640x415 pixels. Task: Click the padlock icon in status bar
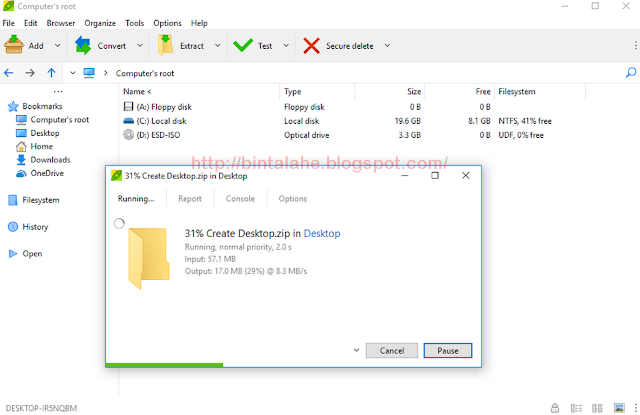(x=555, y=408)
